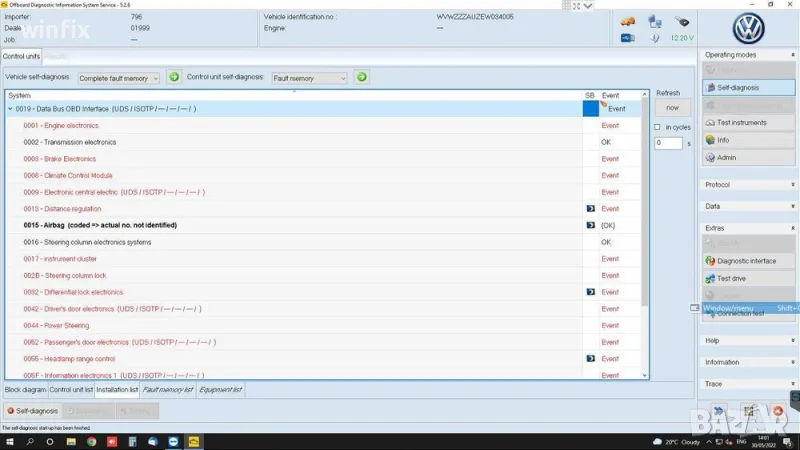Click green arrow next to Complete fault memory
This screenshot has height=450, width=800.
(x=174, y=77)
